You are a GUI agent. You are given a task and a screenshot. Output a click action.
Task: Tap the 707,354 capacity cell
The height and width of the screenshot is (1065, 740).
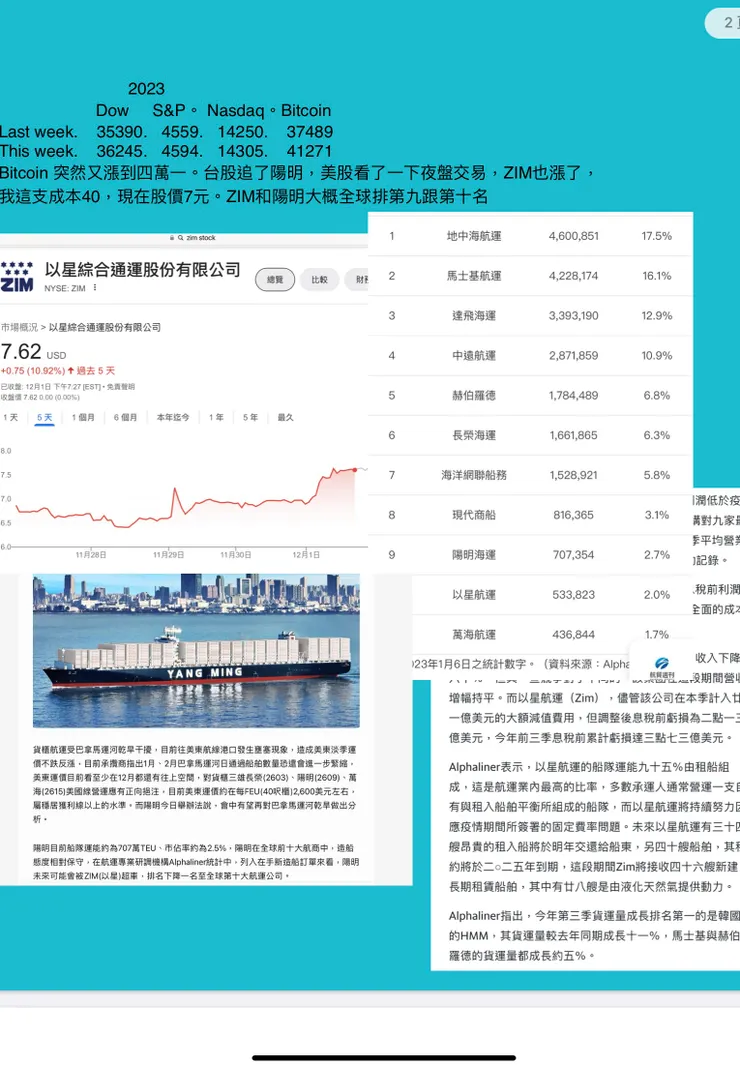click(x=574, y=555)
